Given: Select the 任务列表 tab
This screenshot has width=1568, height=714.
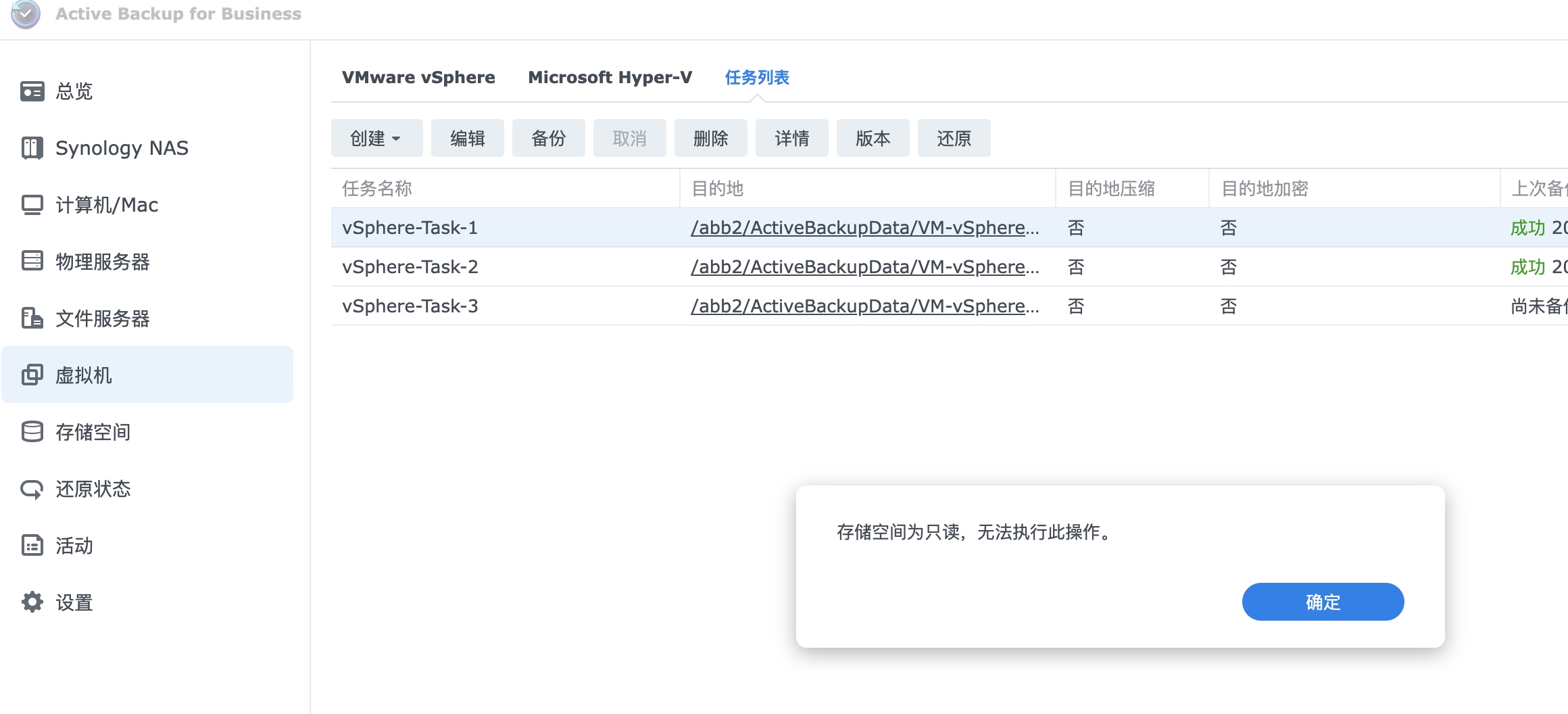Looking at the screenshot, I should (x=757, y=78).
